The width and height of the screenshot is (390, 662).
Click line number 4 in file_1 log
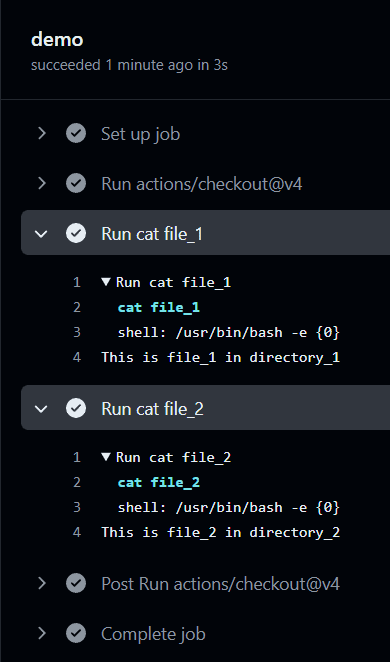click(76, 358)
